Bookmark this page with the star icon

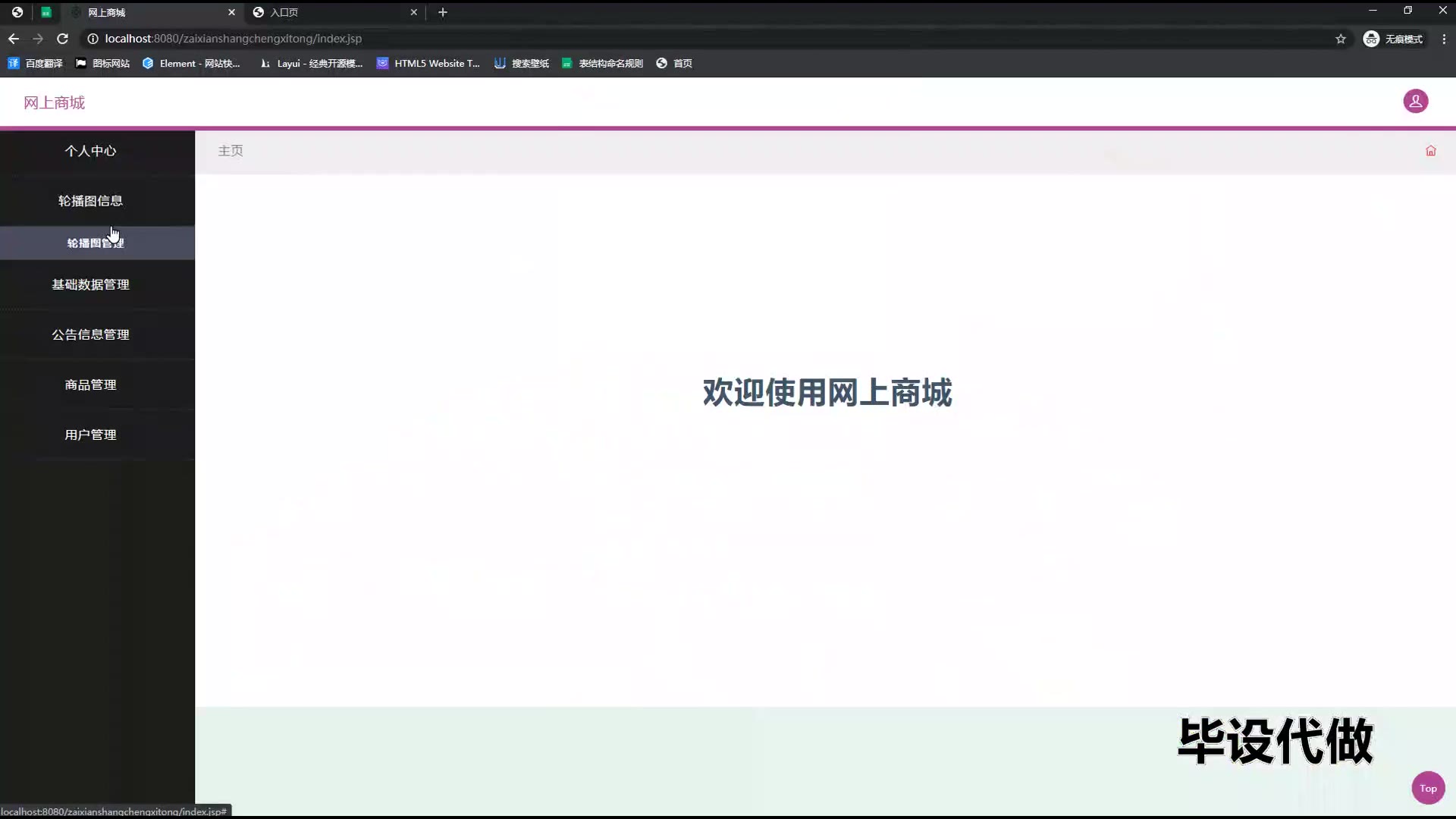click(x=1341, y=39)
